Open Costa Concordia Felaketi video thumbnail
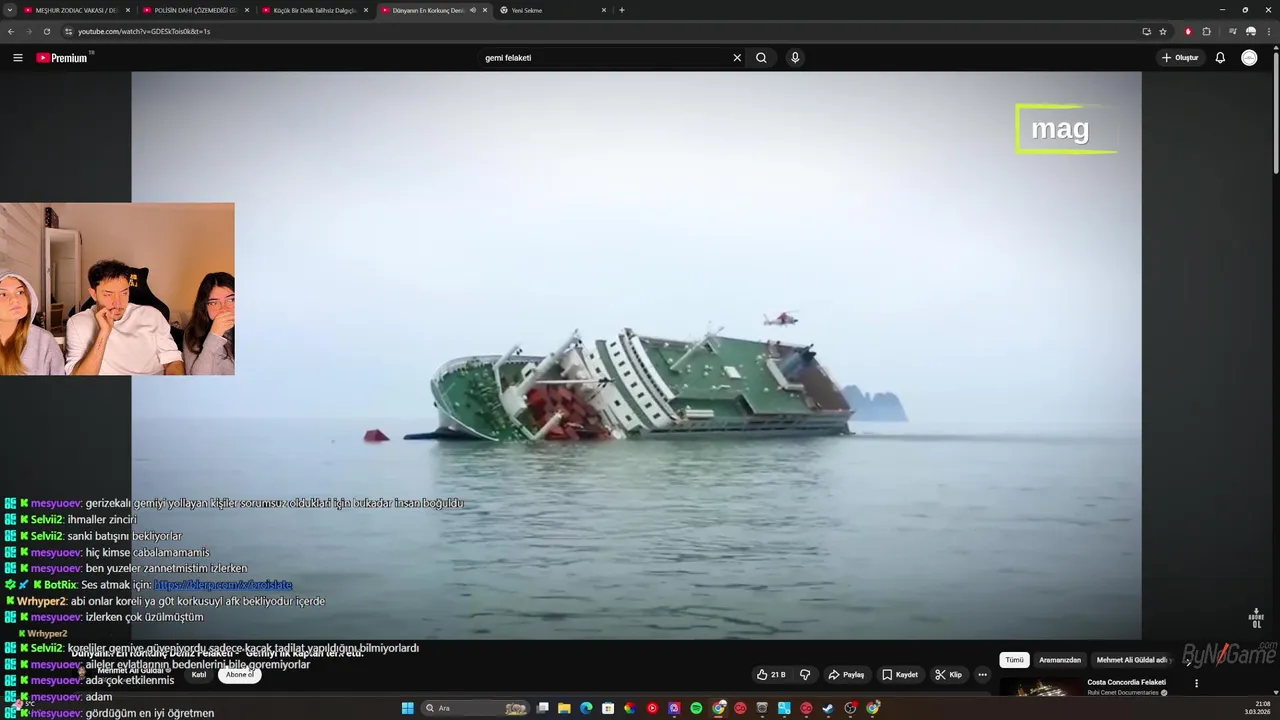Screen dimensions: 1280x720 click(x=1040, y=687)
